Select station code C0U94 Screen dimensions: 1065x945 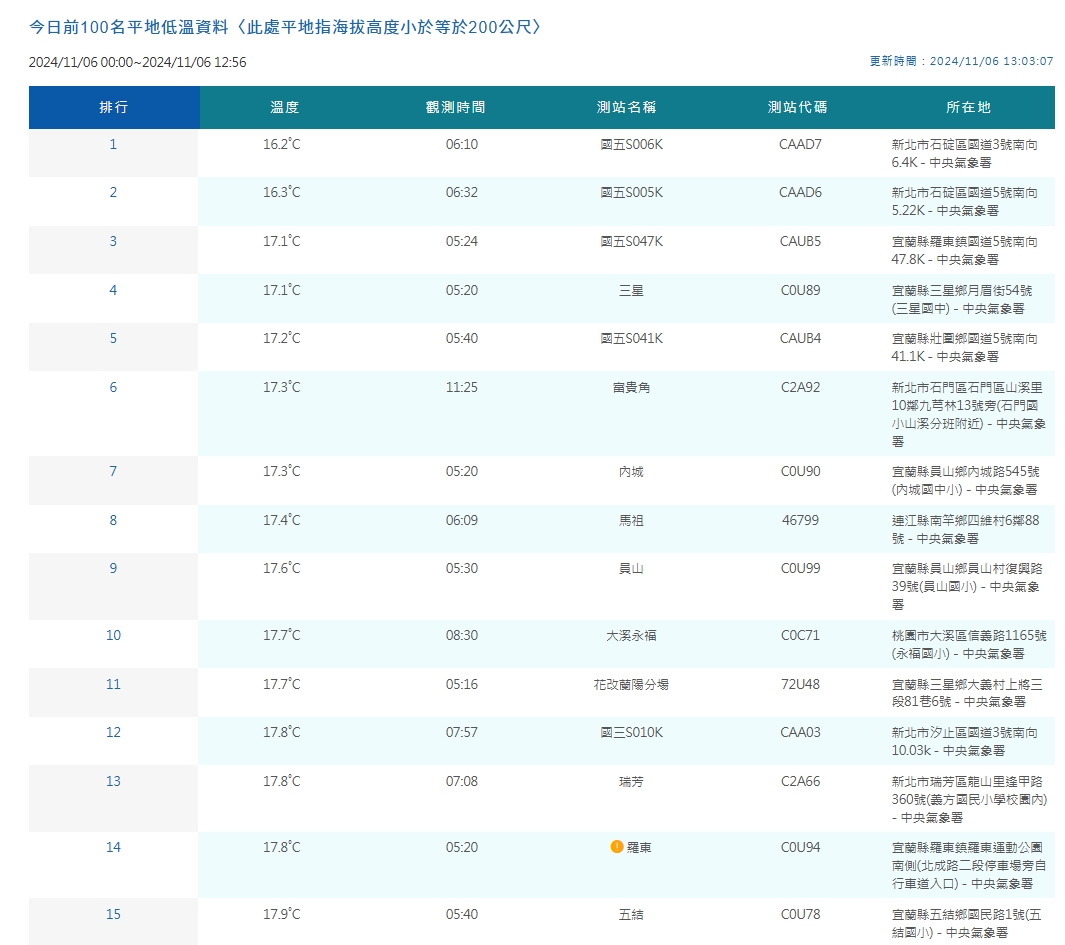pyautogui.click(x=800, y=848)
